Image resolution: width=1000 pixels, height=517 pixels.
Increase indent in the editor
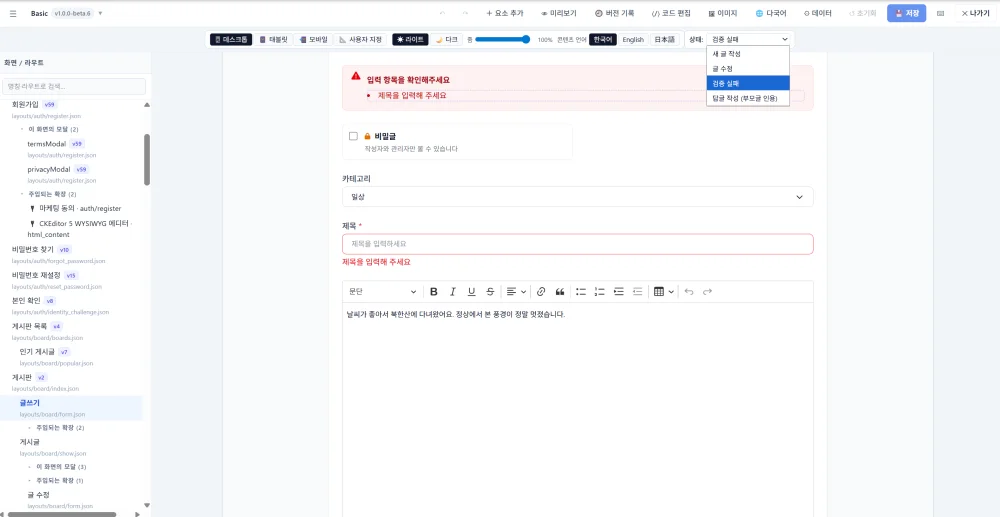coord(618,291)
